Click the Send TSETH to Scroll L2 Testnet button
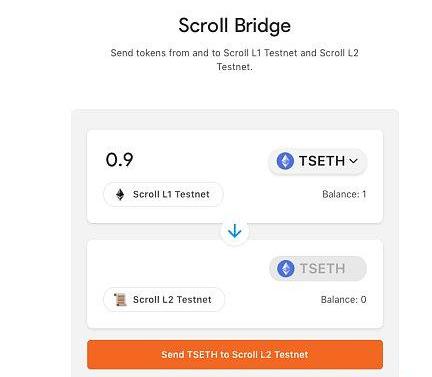This screenshot has height=377, width=432. pos(235,354)
